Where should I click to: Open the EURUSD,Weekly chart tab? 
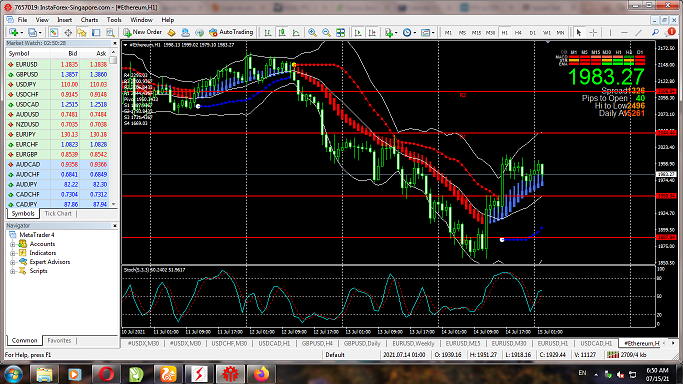[413, 344]
